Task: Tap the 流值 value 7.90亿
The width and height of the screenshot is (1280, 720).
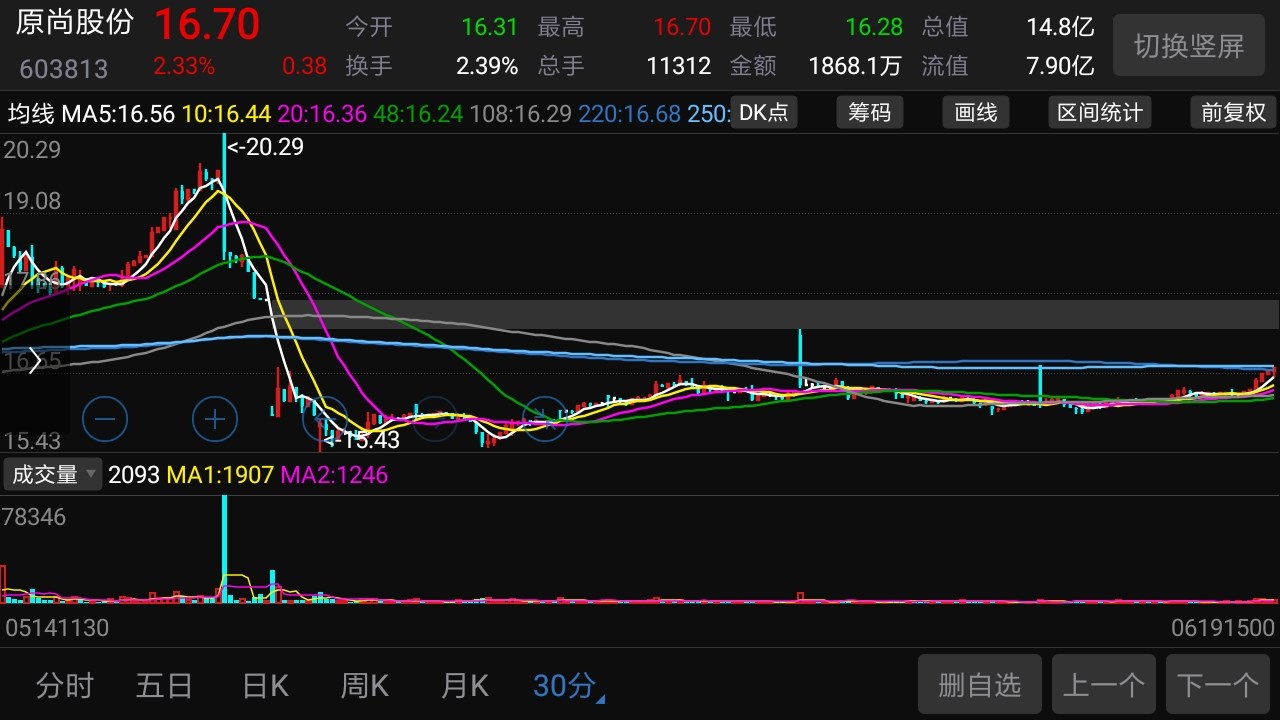Action: (x=1061, y=67)
